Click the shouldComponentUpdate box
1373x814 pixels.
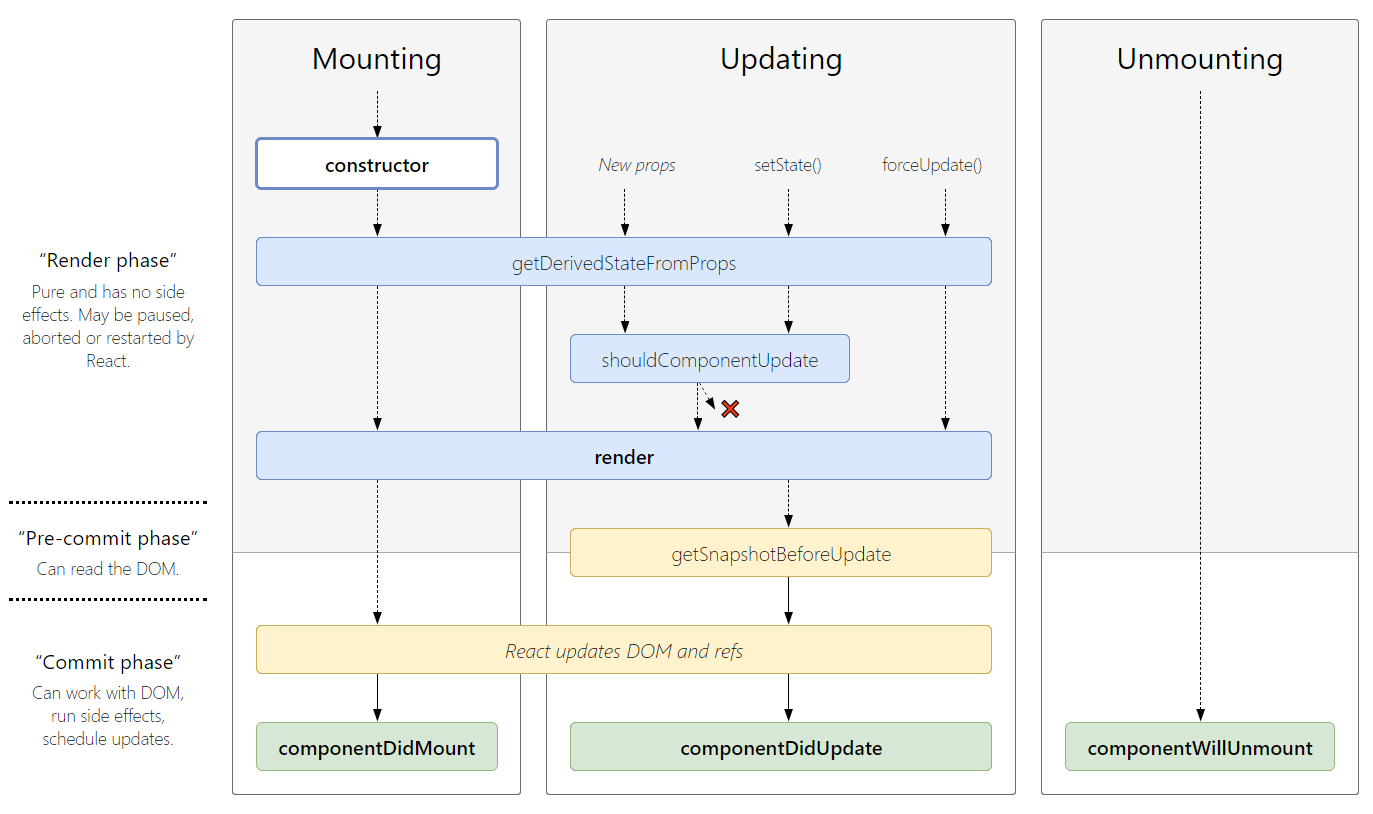[x=709, y=358]
